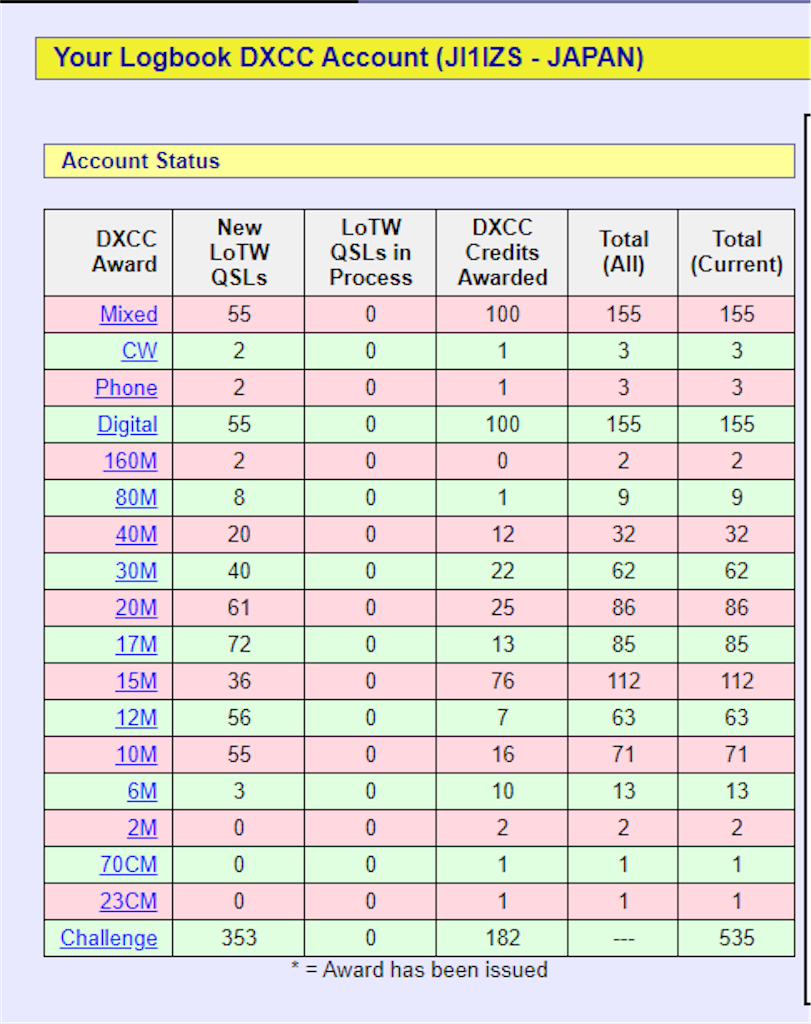Image resolution: width=811 pixels, height=1024 pixels.
Task: Select the 10M row credits awarded value 16
Action: (x=502, y=754)
